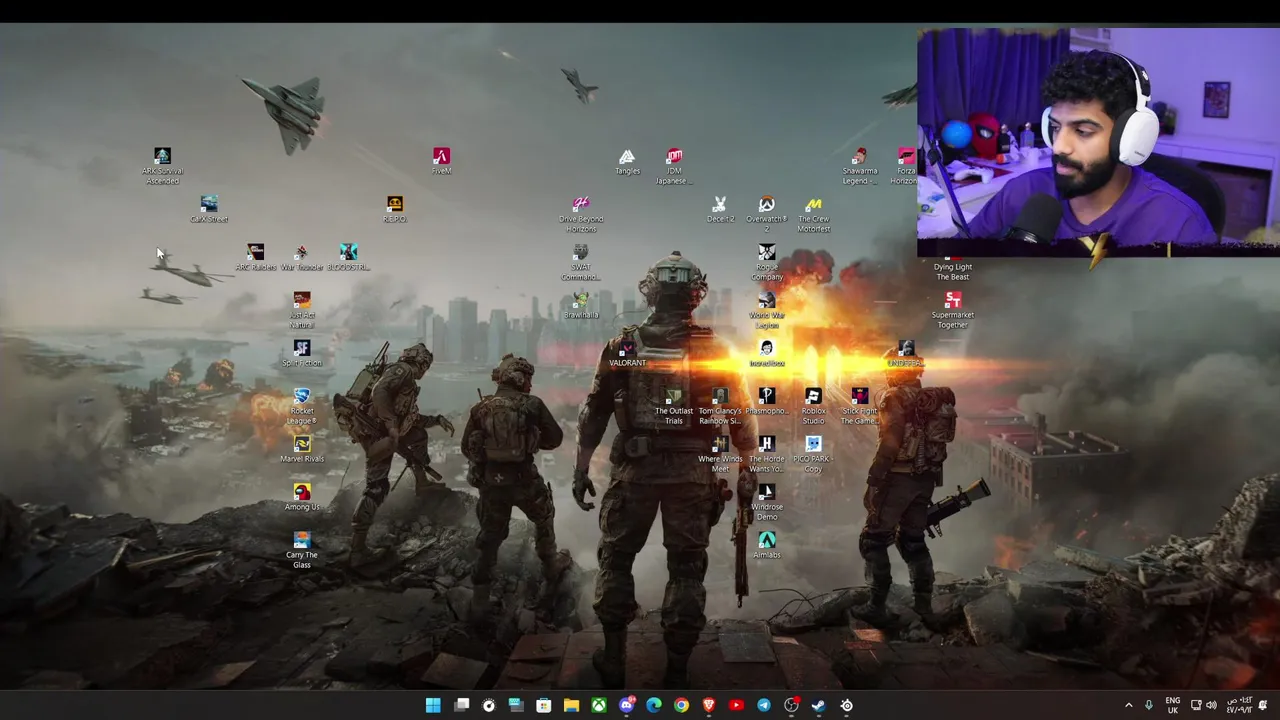Launch Brave browser from the taskbar
This screenshot has width=1280, height=720.
coord(709,705)
